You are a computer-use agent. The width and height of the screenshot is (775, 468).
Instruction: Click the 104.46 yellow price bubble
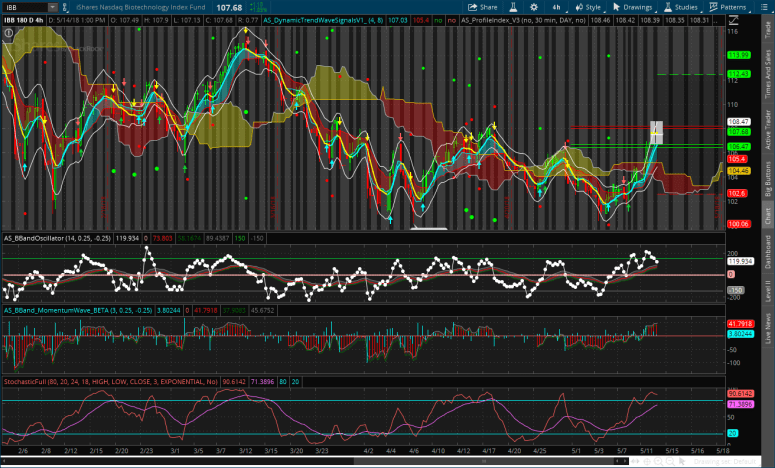click(x=738, y=170)
